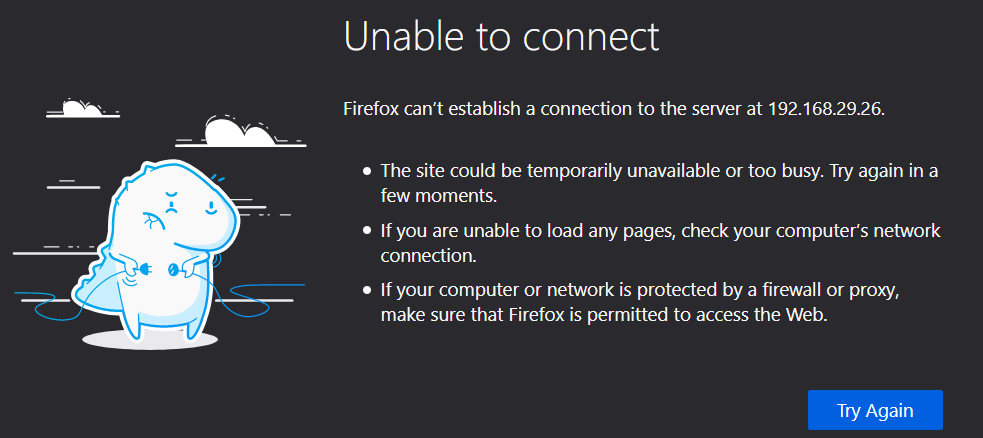Screen dimensions: 983x438
Task: Click the blue surprise marks above dinosaur's head
Action: tap(217, 178)
